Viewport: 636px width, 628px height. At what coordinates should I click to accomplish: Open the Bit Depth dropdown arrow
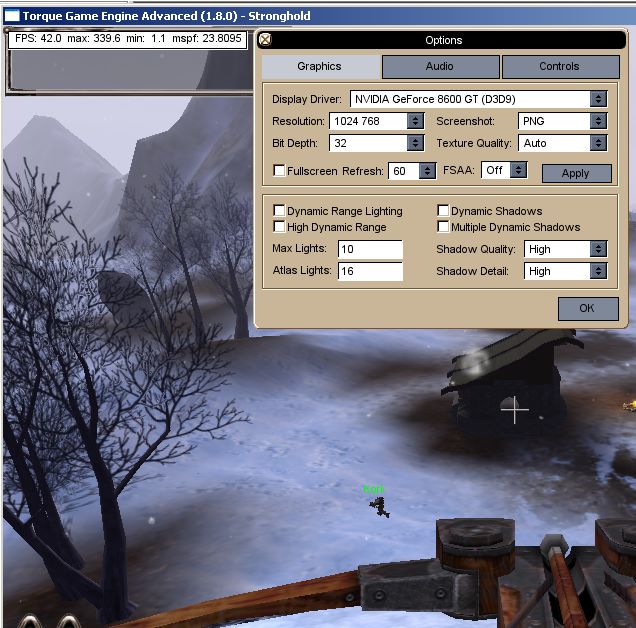click(x=415, y=143)
